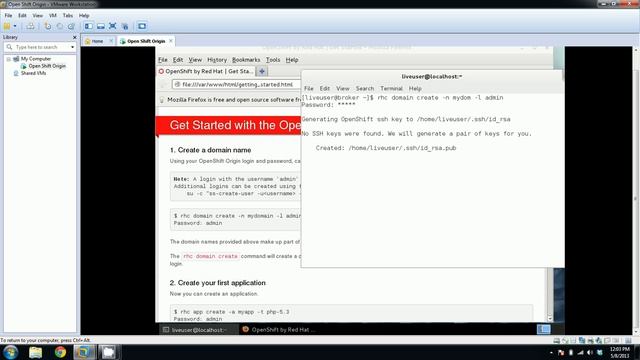Click 'Create a domain name' heading
This screenshot has height=360, width=640.
[210, 150]
